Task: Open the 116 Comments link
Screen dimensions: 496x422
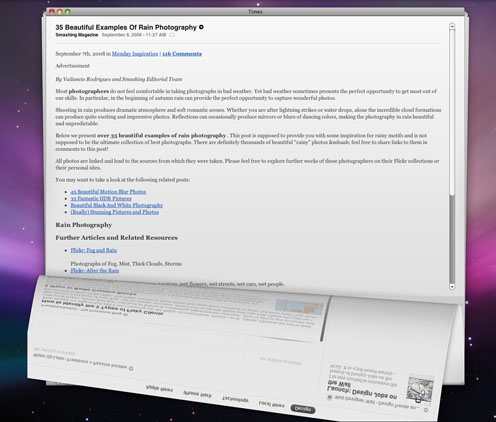Action: pyautogui.click(x=182, y=54)
